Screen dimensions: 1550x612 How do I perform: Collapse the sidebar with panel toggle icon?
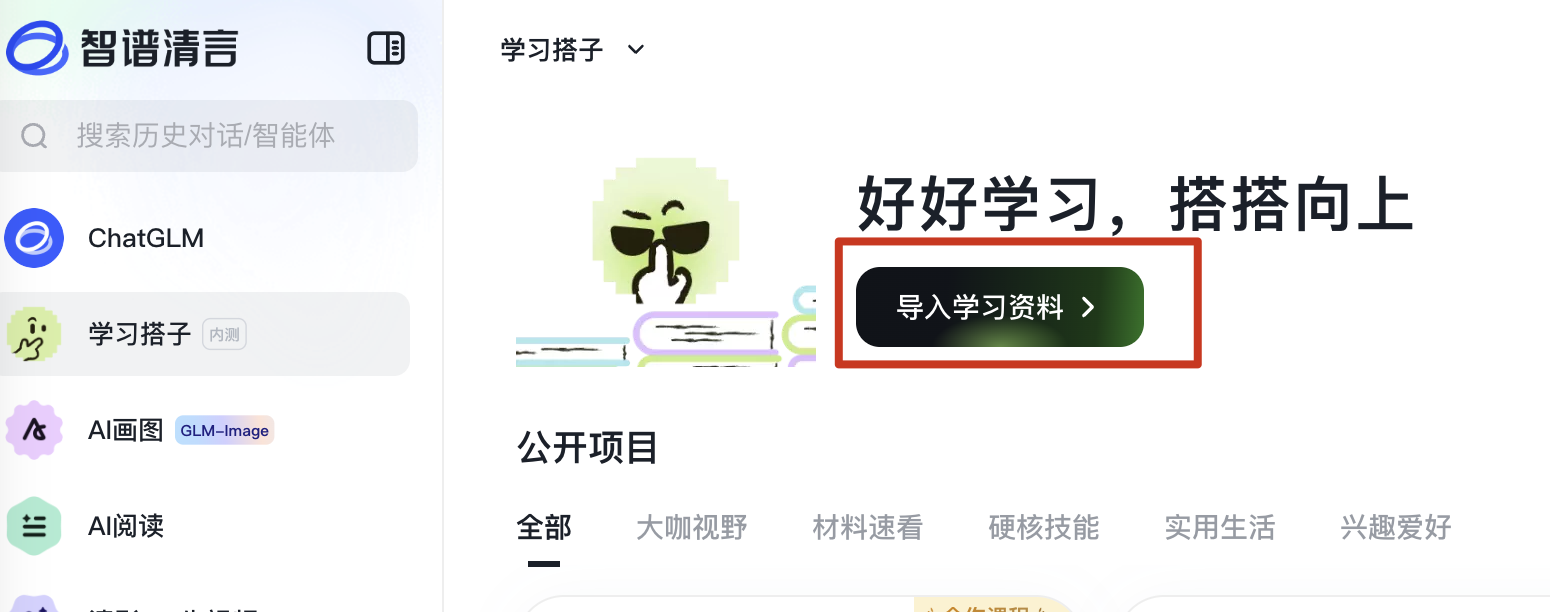(x=386, y=48)
